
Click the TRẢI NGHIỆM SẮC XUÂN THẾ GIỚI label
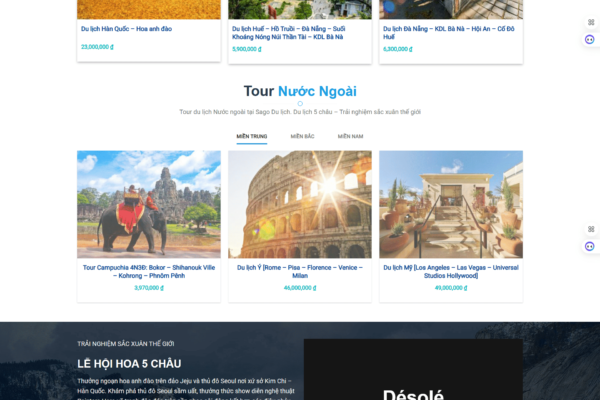[126, 344]
